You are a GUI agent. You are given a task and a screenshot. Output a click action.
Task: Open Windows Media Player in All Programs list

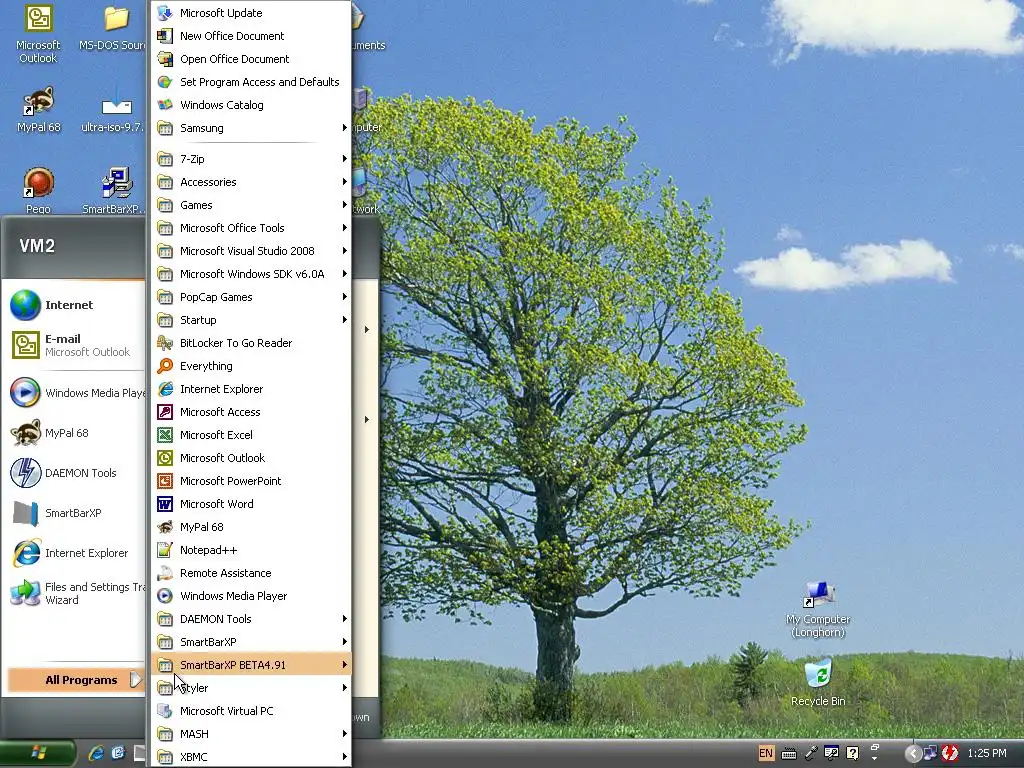pos(251,596)
